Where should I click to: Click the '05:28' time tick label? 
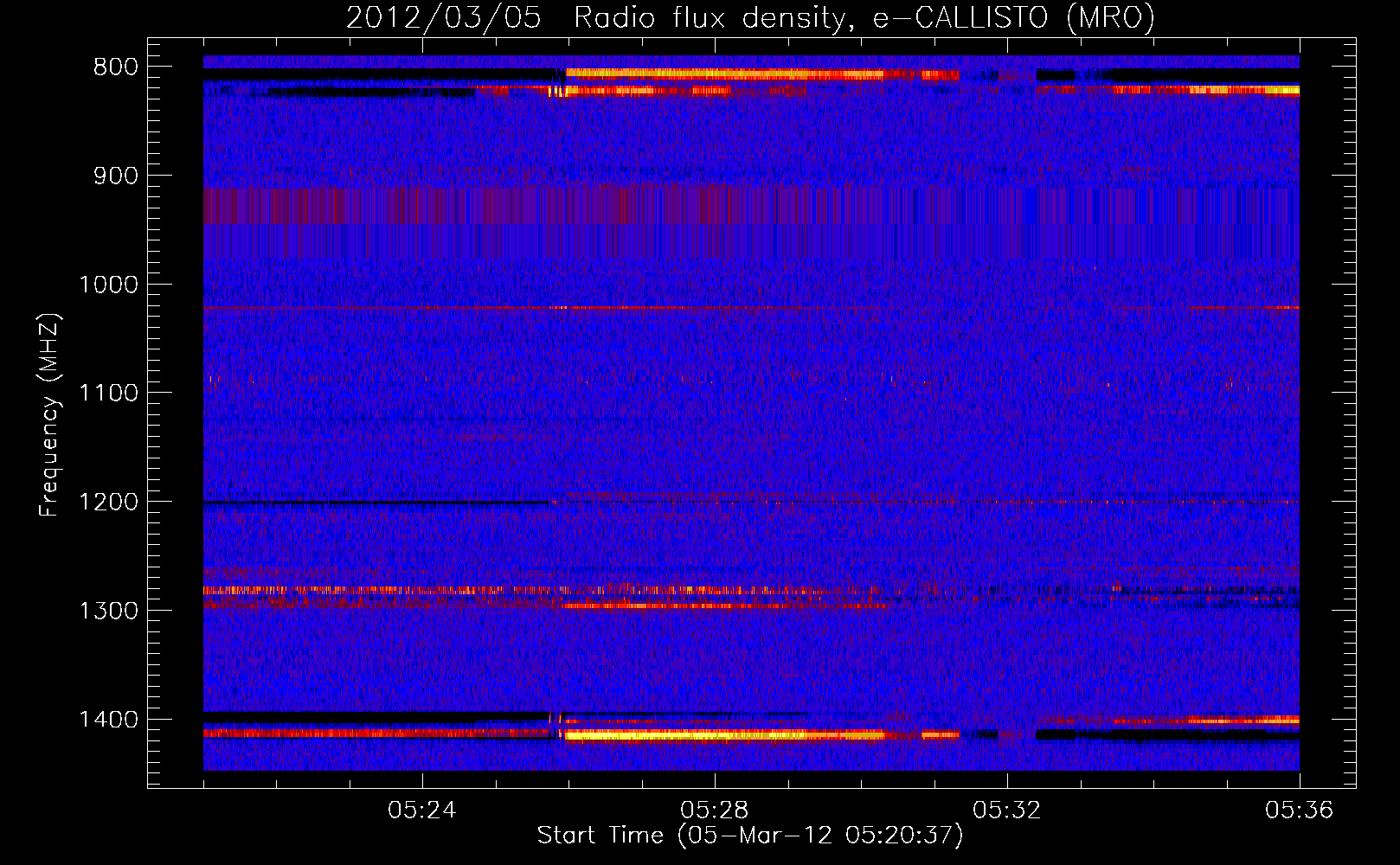click(x=715, y=811)
